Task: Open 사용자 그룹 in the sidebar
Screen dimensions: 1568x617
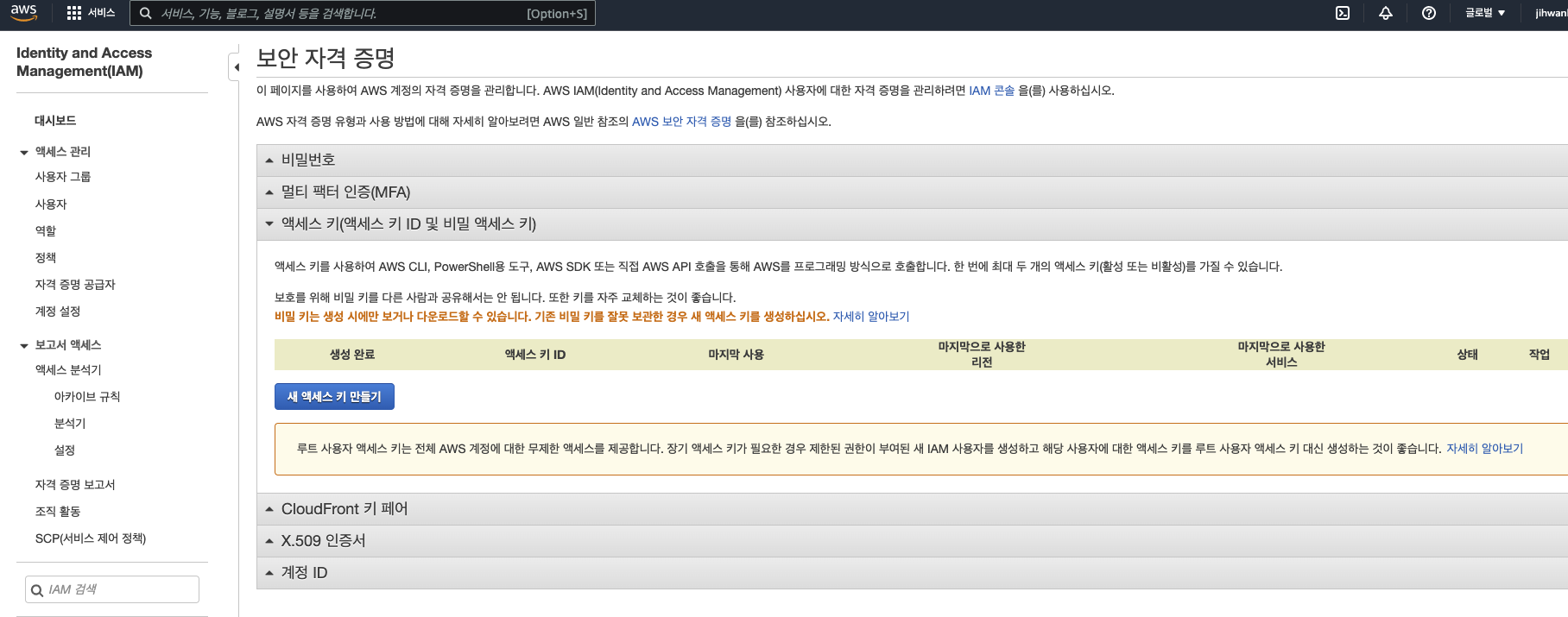Action: click(63, 177)
